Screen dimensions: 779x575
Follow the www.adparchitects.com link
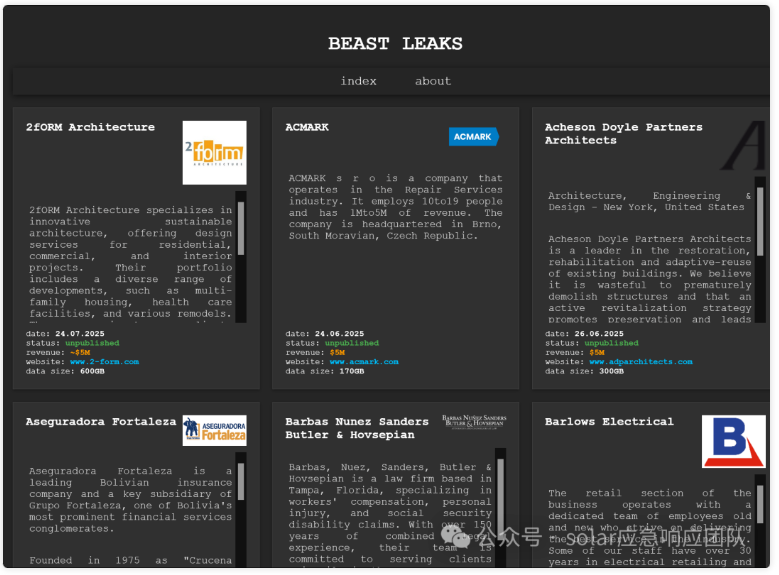click(x=640, y=362)
